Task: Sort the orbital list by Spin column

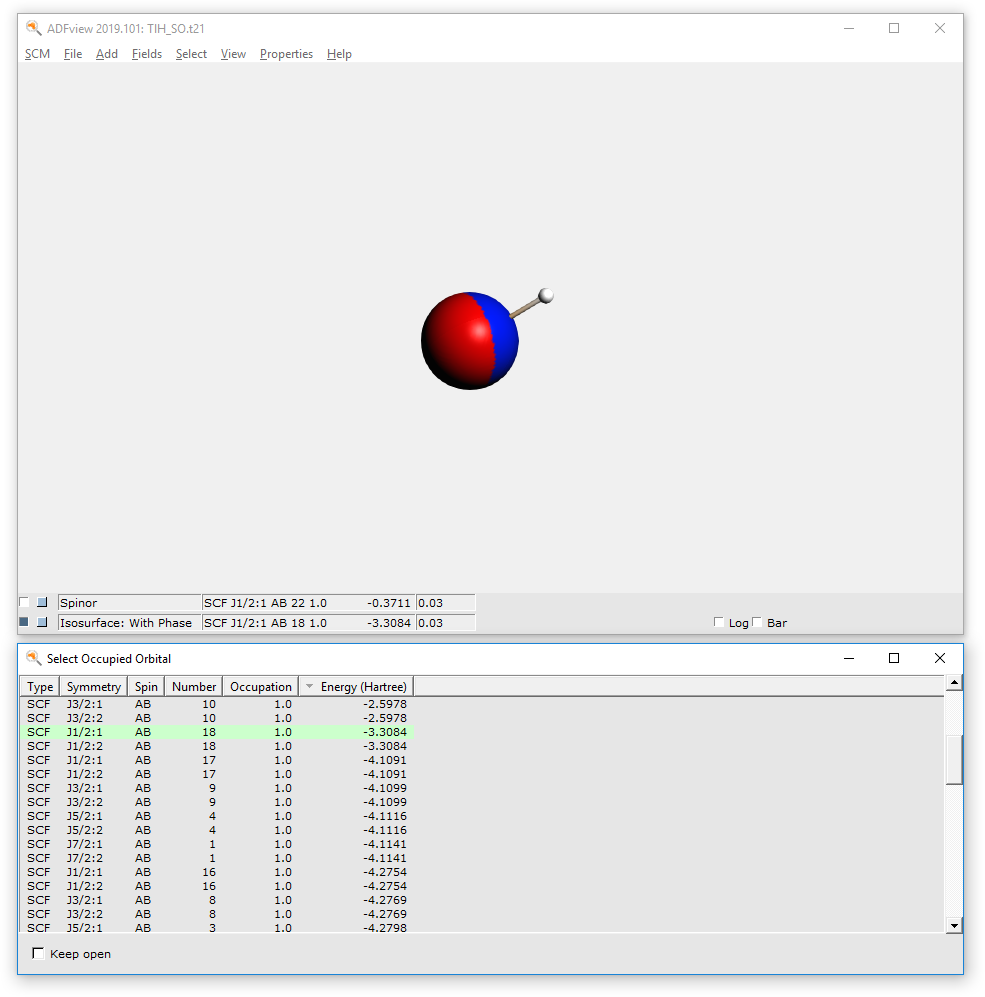Action: (x=146, y=687)
